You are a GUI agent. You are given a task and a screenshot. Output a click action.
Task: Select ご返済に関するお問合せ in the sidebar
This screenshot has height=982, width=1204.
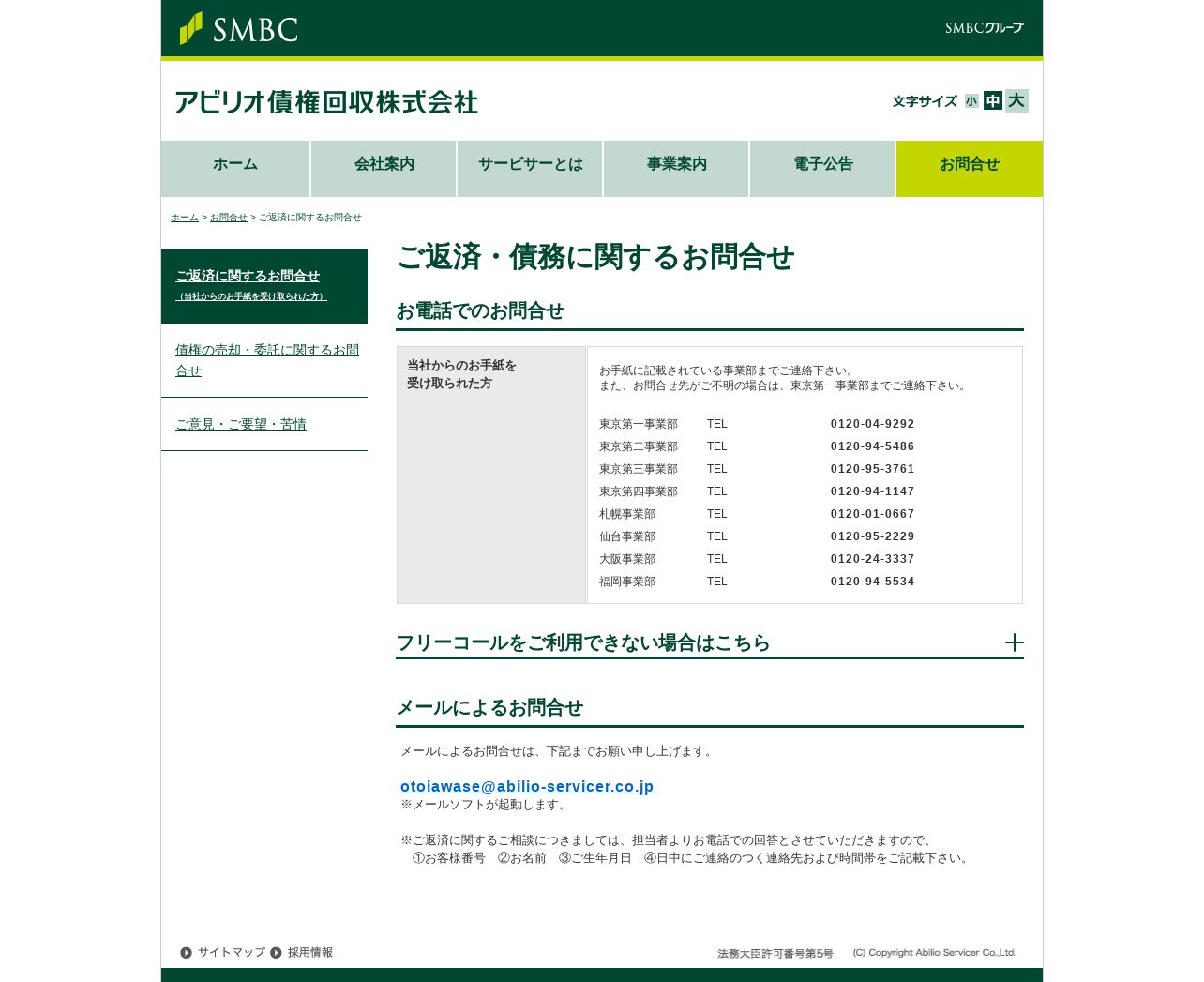coord(264,286)
